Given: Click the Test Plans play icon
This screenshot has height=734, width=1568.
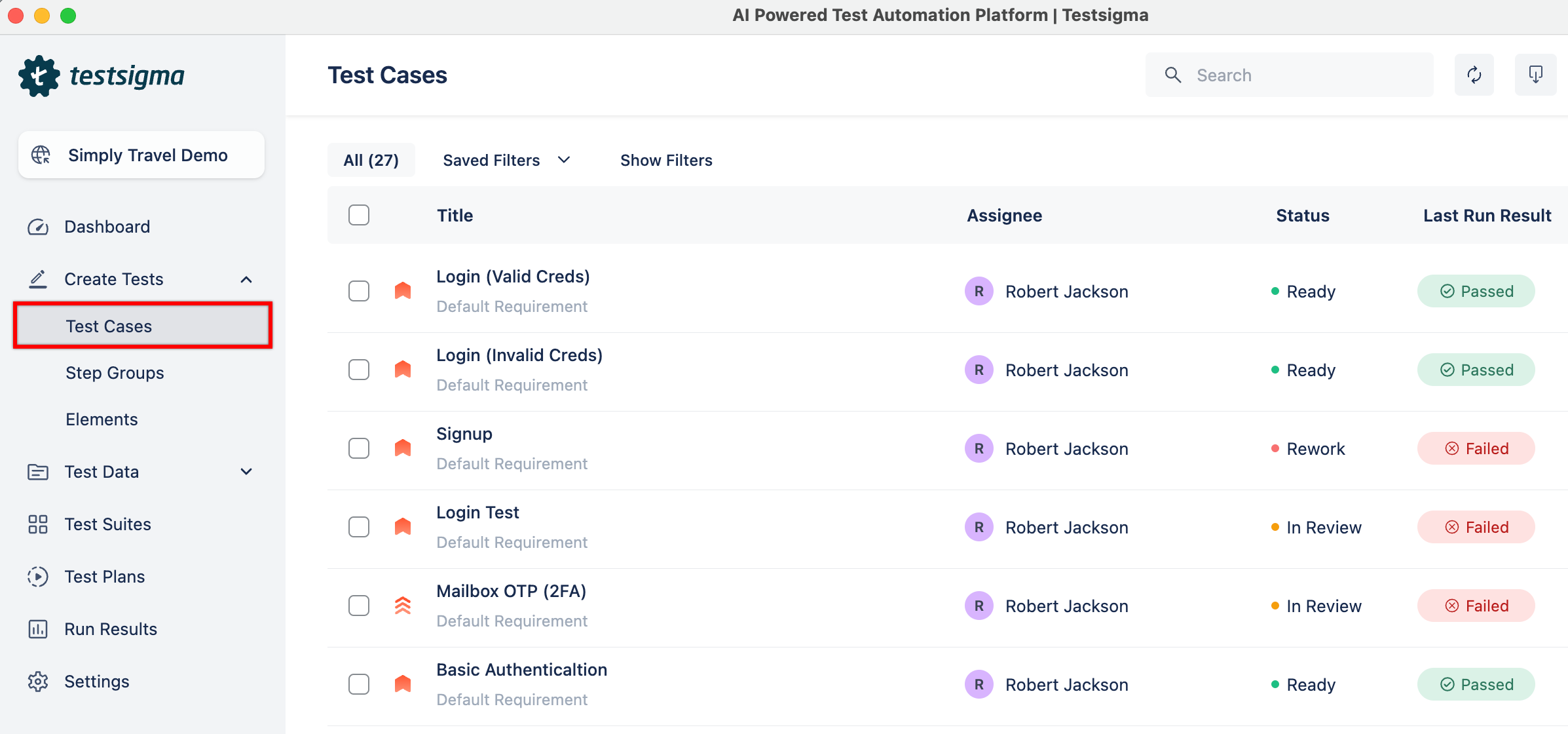Looking at the screenshot, I should pos(38,577).
